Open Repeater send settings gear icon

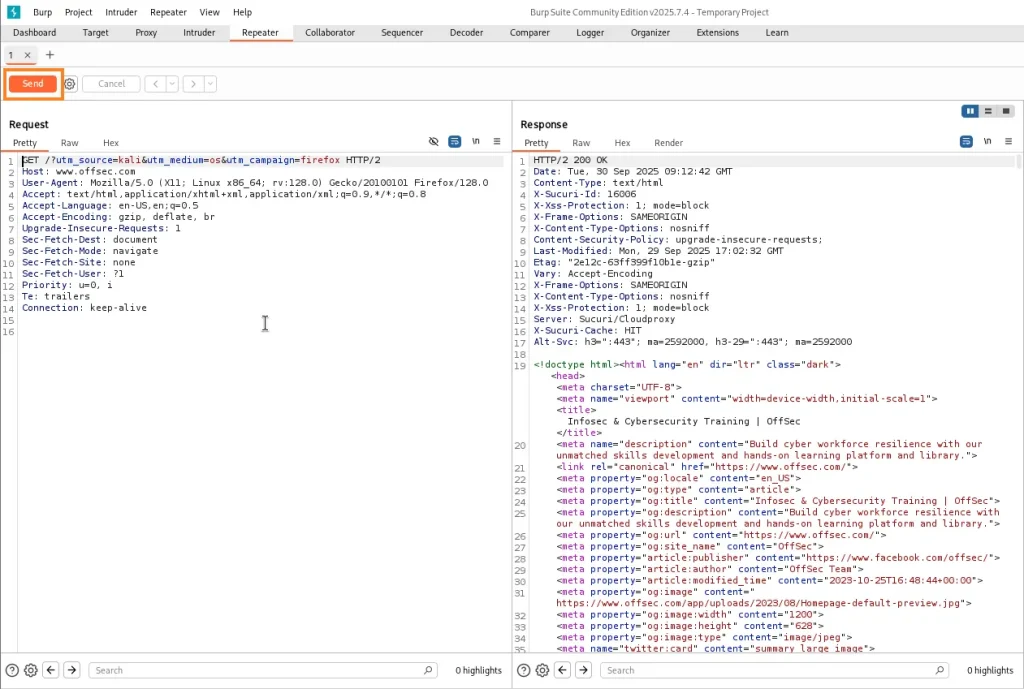coord(70,84)
